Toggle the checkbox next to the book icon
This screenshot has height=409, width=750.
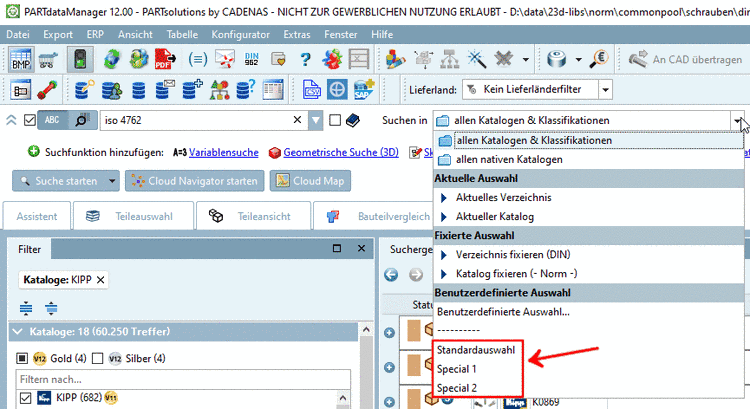(335, 120)
